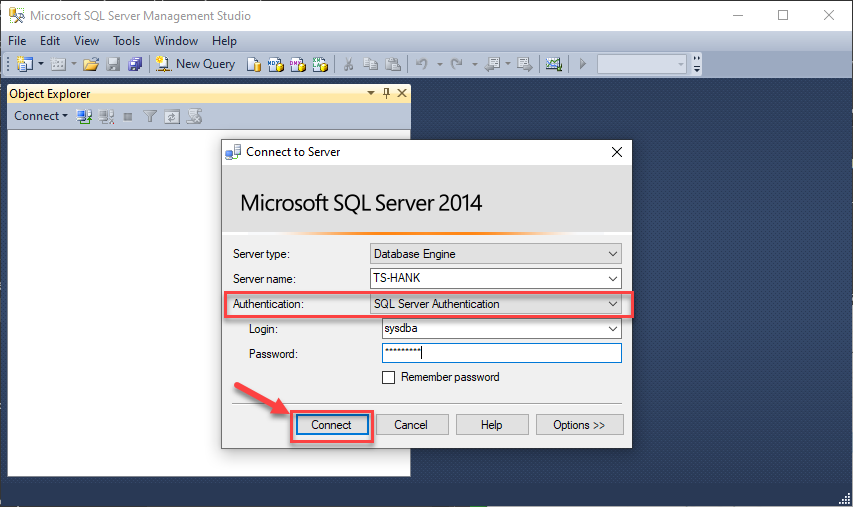This screenshot has height=507, width=853.
Task: Click the Stop square in Object Explorer
Action: pyautogui.click(x=128, y=116)
